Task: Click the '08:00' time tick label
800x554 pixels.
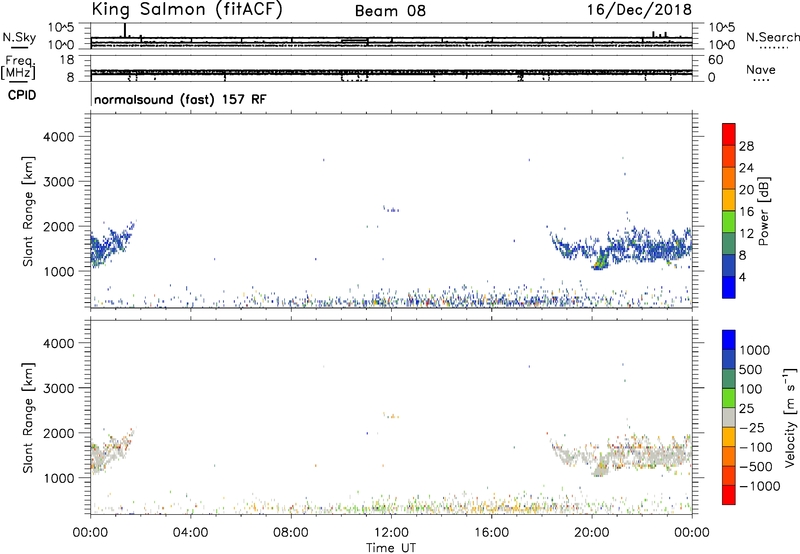Action: coord(291,533)
